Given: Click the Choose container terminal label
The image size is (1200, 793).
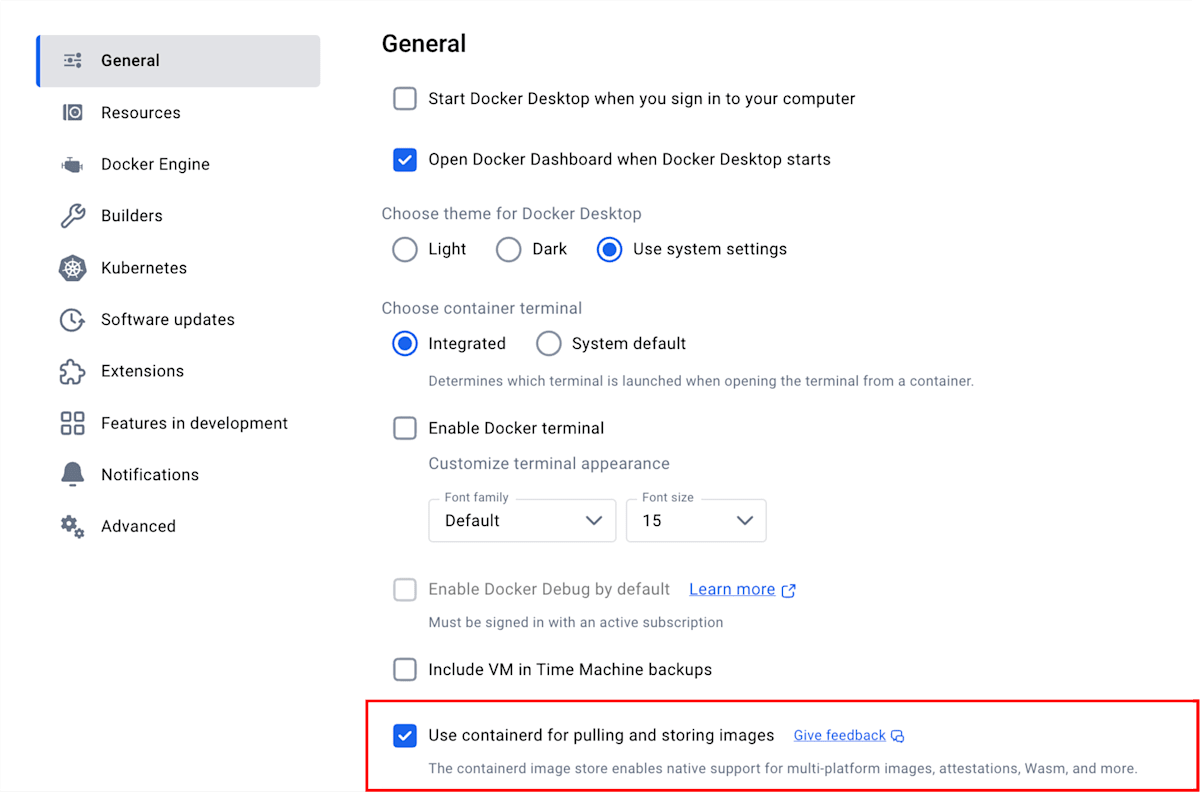Looking at the screenshot, I should coord(482,308).
